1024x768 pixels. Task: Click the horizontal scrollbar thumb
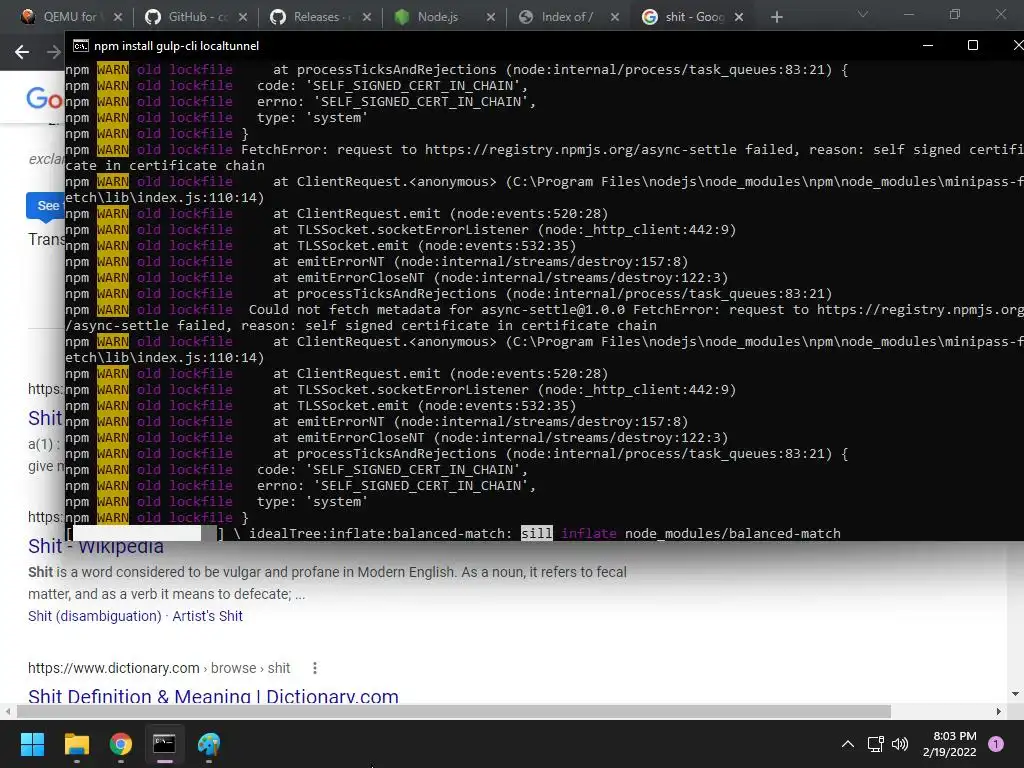pyautogui.click(x=454, y=711)
